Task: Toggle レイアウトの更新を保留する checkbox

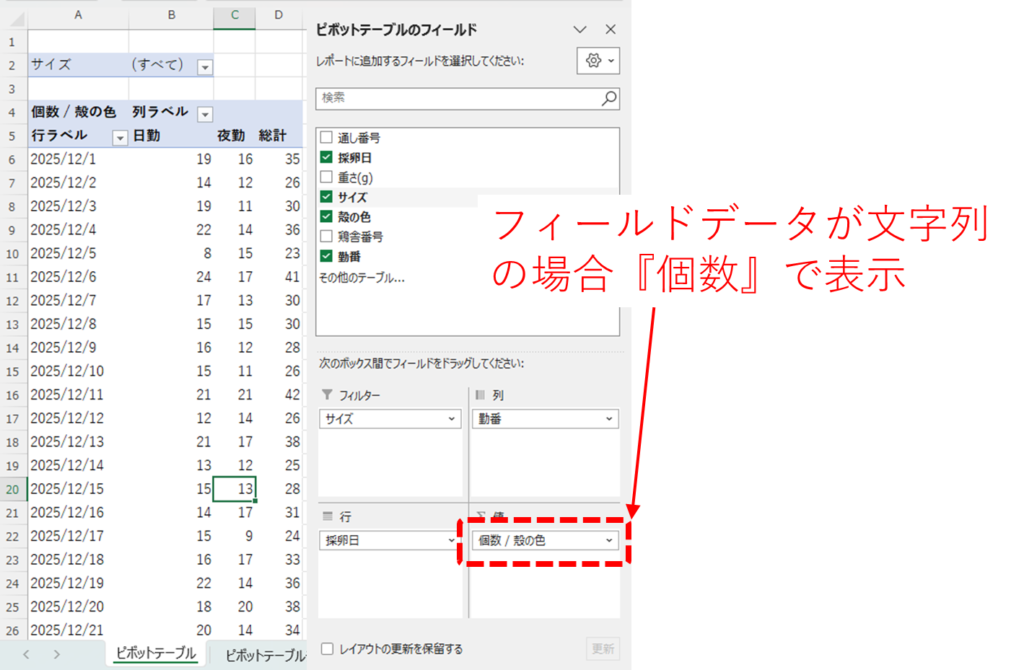Action: click(327, 649)
